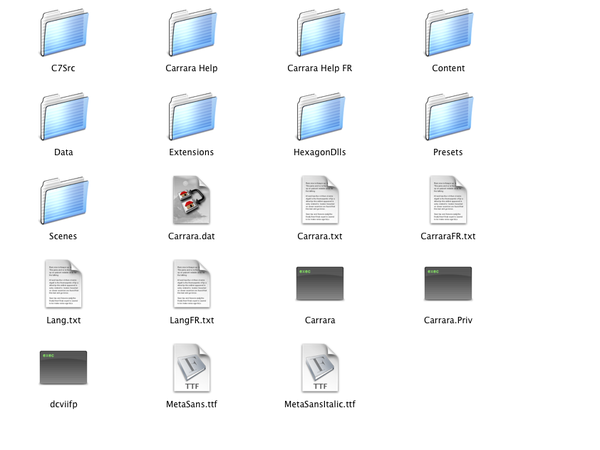The image size is (600, 450).
Task: Click the C7Src folder name
Action: (x=63, y=68)
